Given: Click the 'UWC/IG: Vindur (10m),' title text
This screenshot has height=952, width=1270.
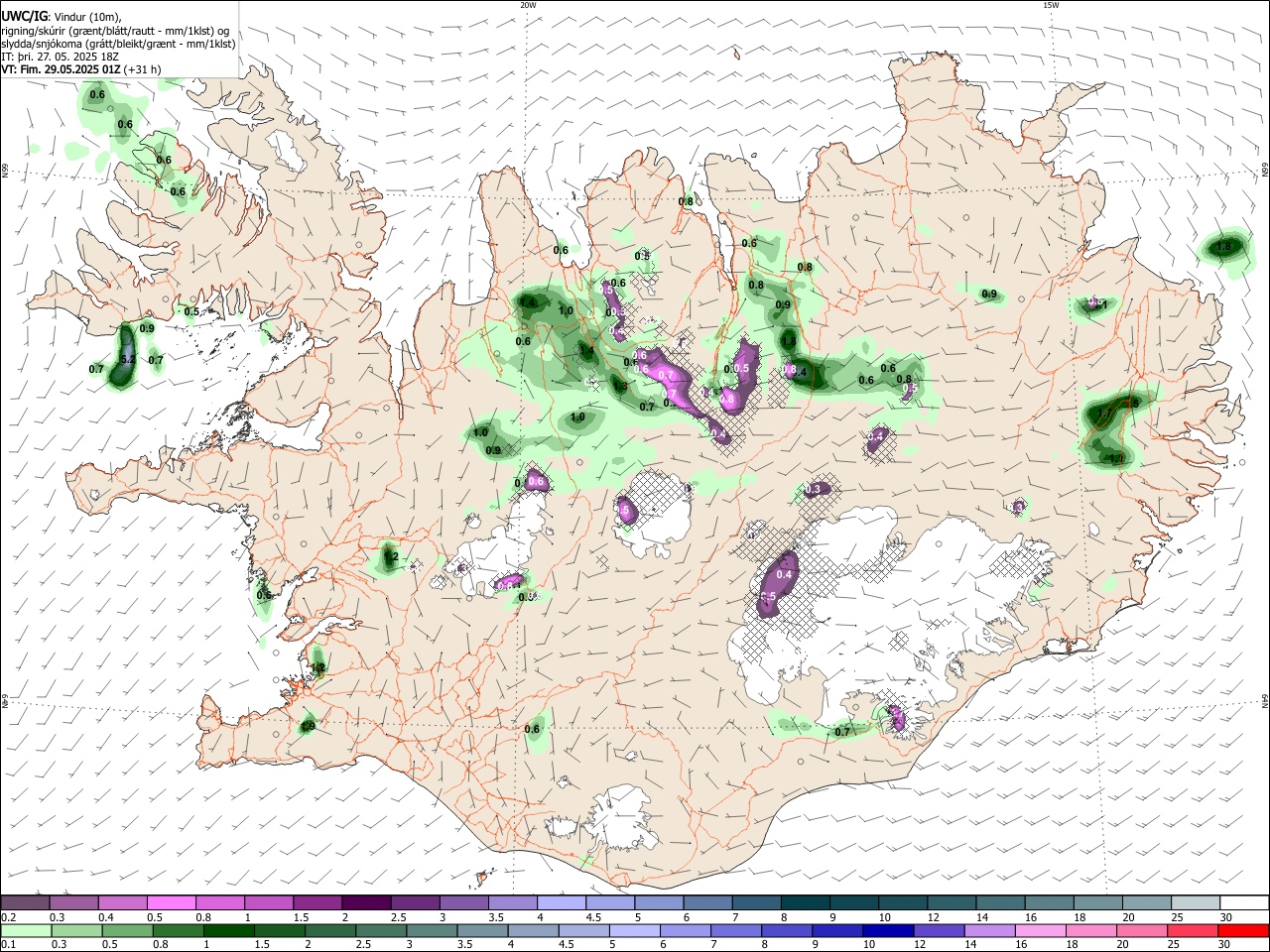Looking at the screenshot, I should click(x=62, y=17).
